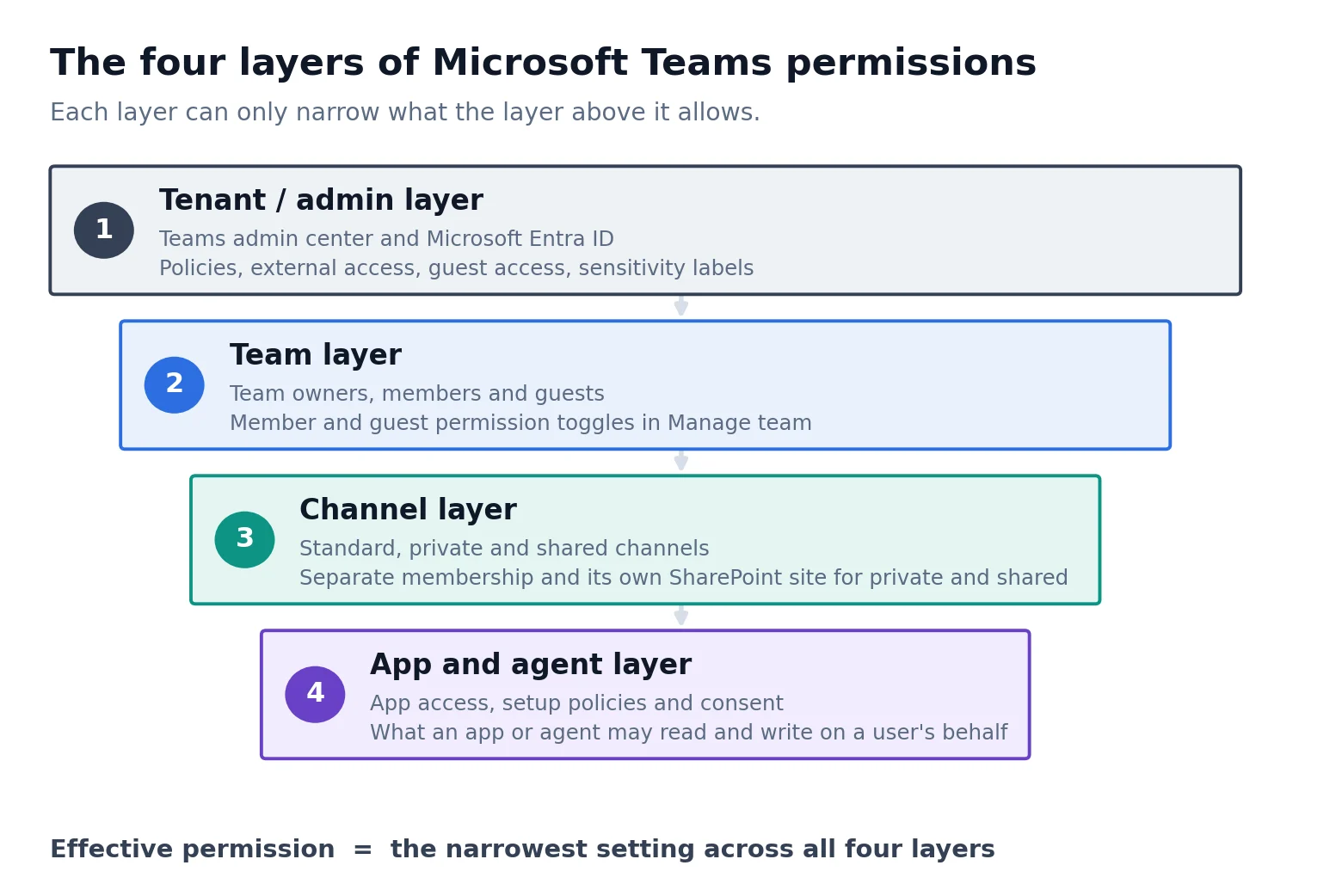Click the teal number 3 badge
This screenshot has width=1342, height=896.
(245, 540)
